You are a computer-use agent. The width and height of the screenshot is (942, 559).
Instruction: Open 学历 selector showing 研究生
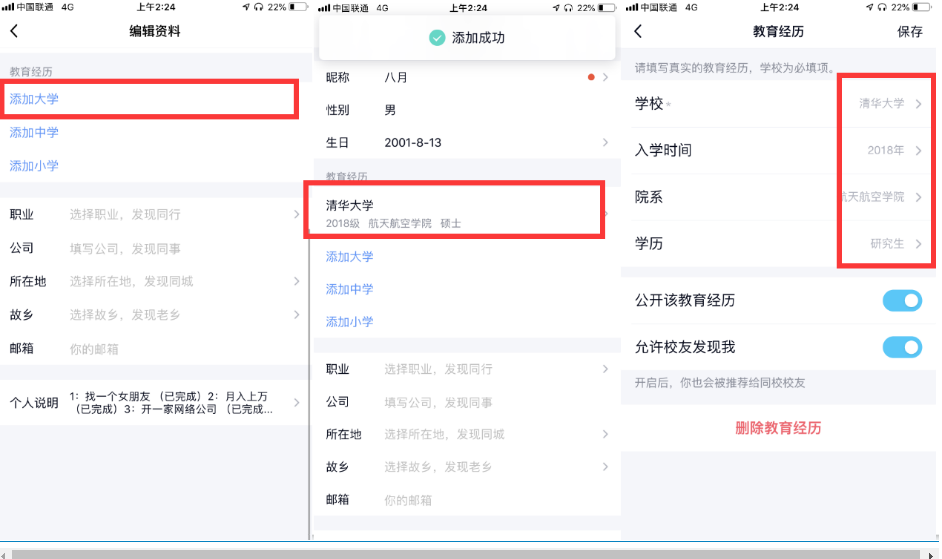(779, 243)
